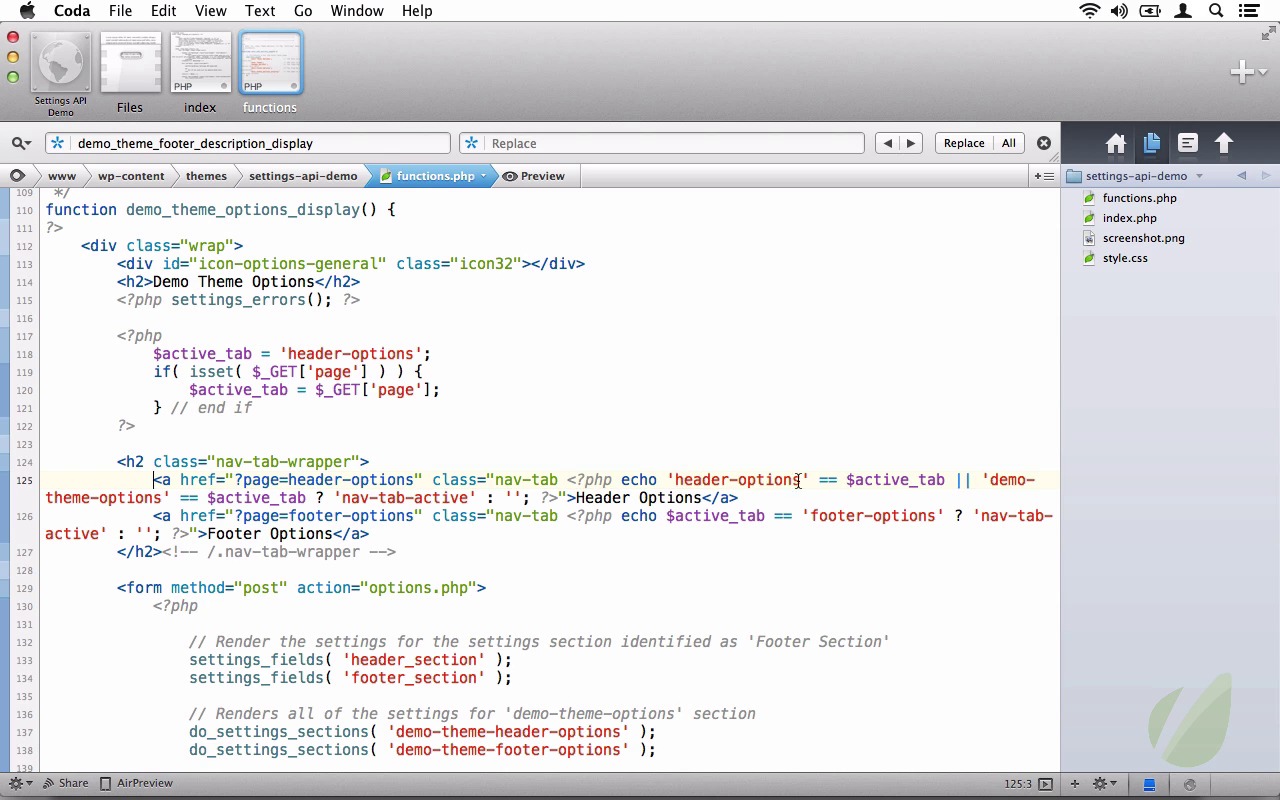Focus the Replace text field
The width and height of the screenshot is (1280, 800).
pyautogui.click(x=662, y=143)
